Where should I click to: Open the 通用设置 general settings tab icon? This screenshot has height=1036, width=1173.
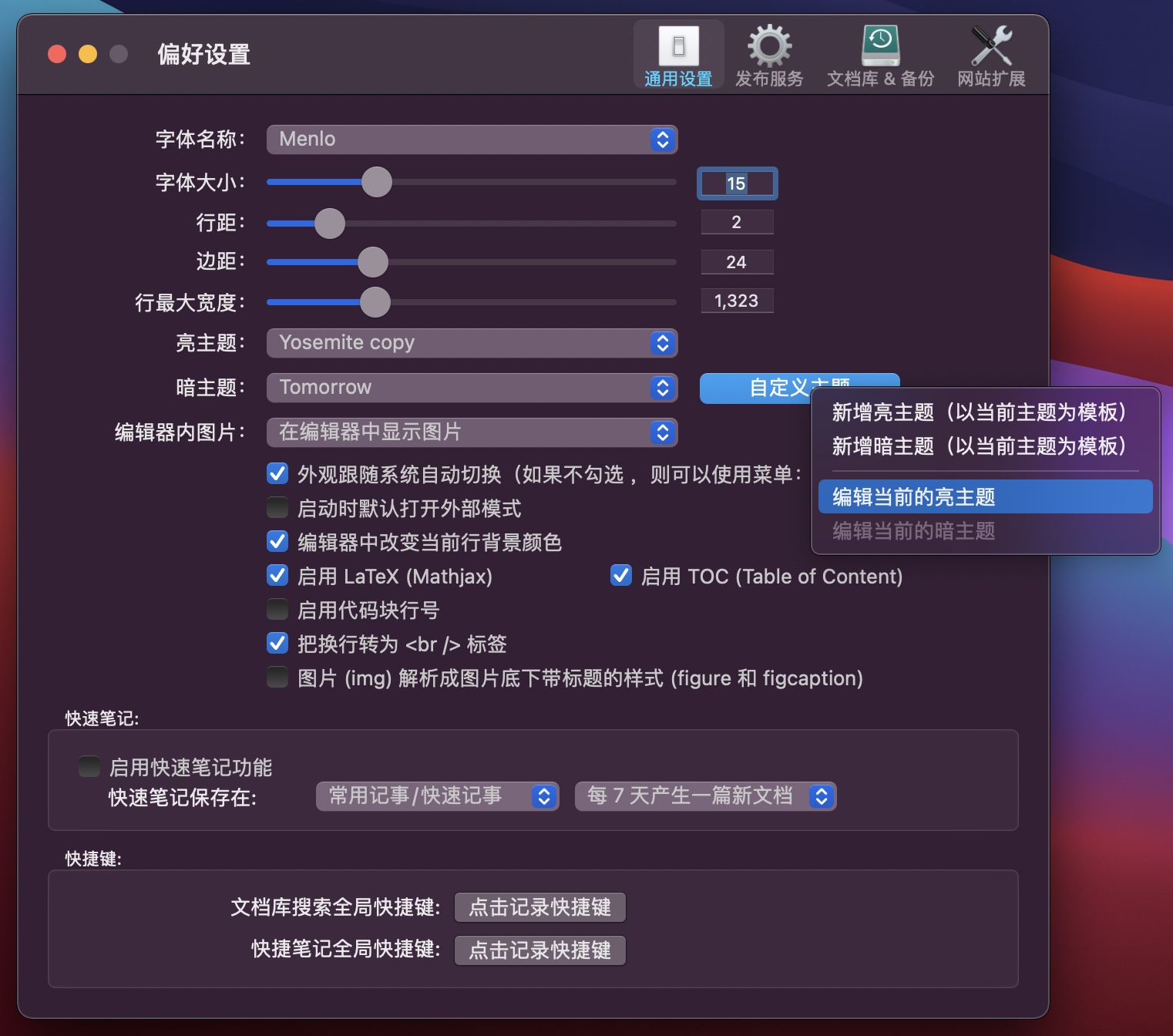coord(678,46)
